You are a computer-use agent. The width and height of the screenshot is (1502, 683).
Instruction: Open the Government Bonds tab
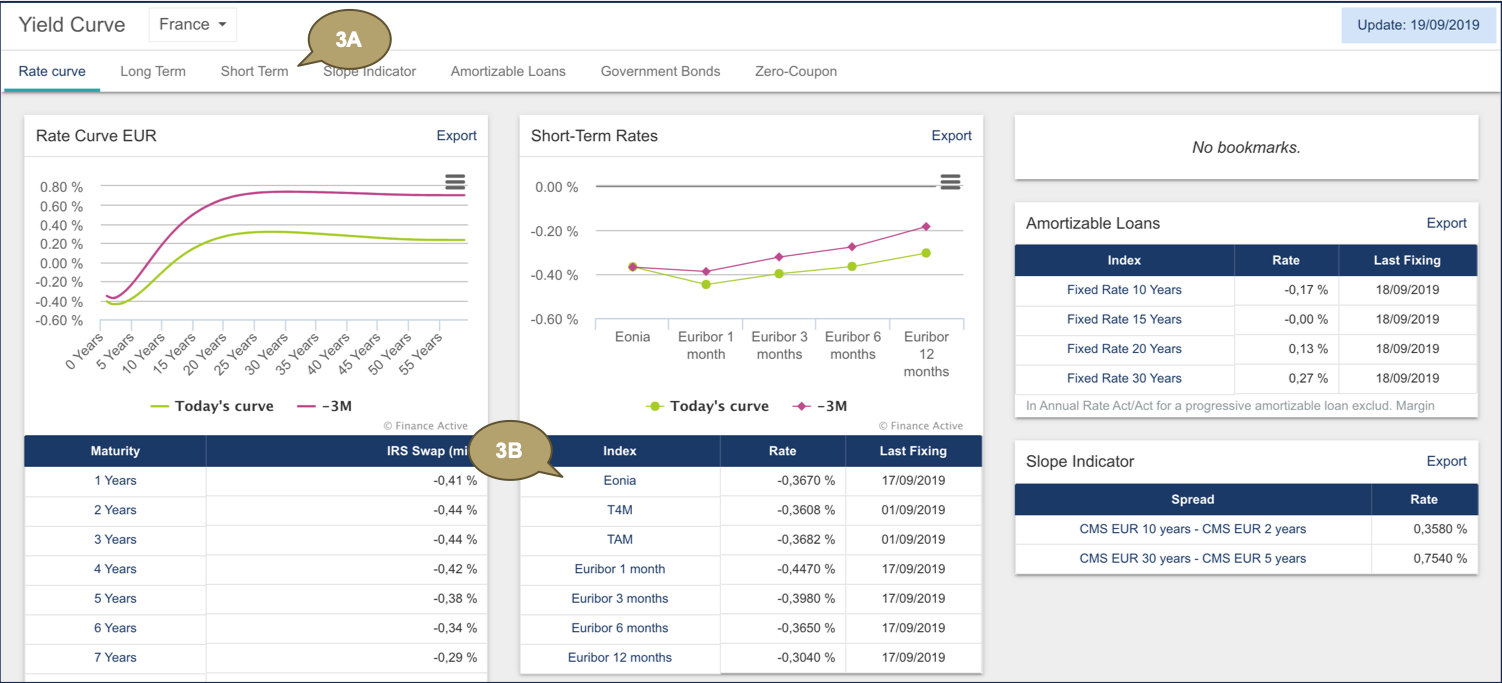tap(660, 71)
